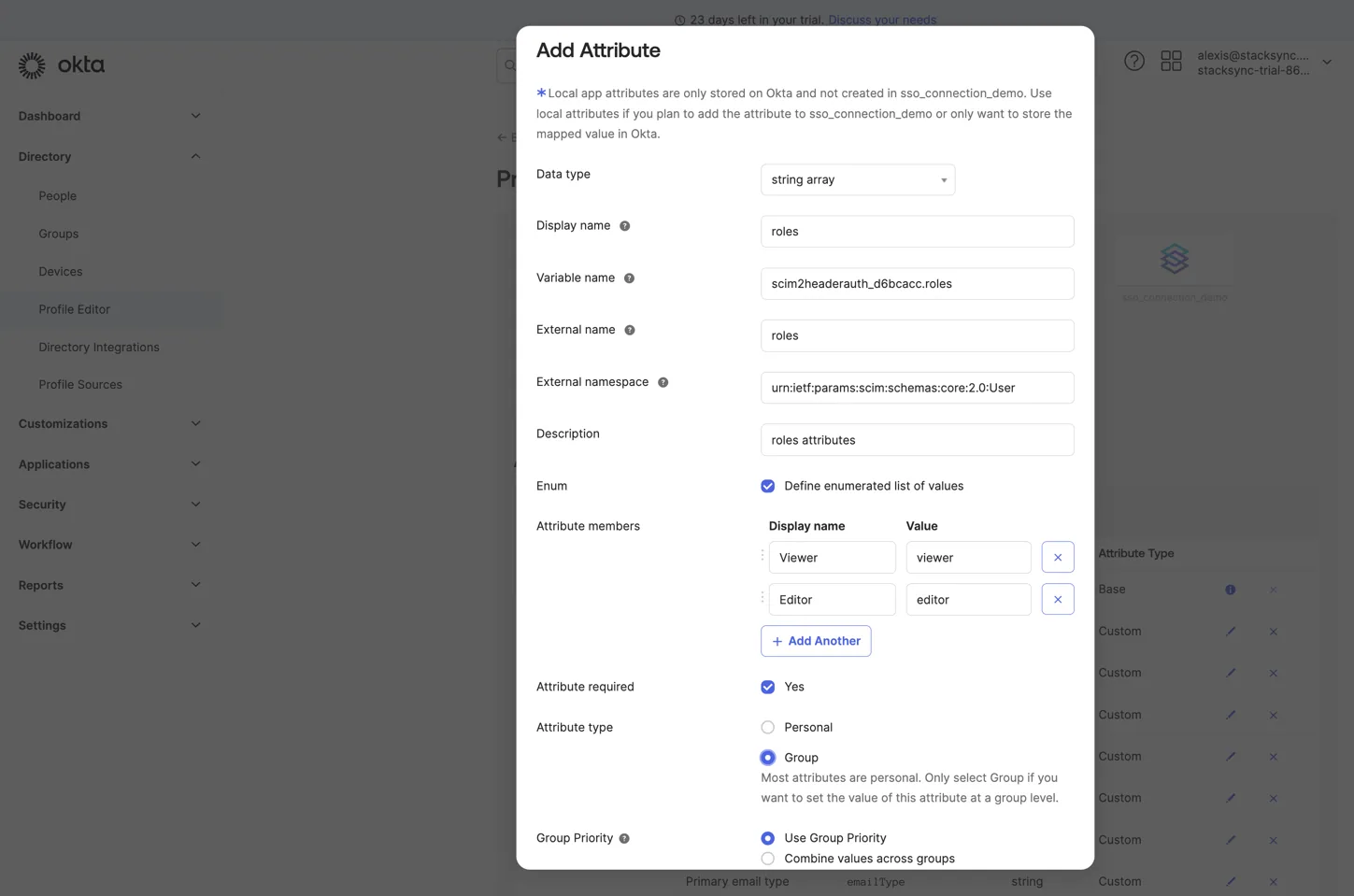The width and height of the screenshot is (1354, 896).
Task: Open Directory Integrations in sidebar
Action: click(x=99, y=348)
